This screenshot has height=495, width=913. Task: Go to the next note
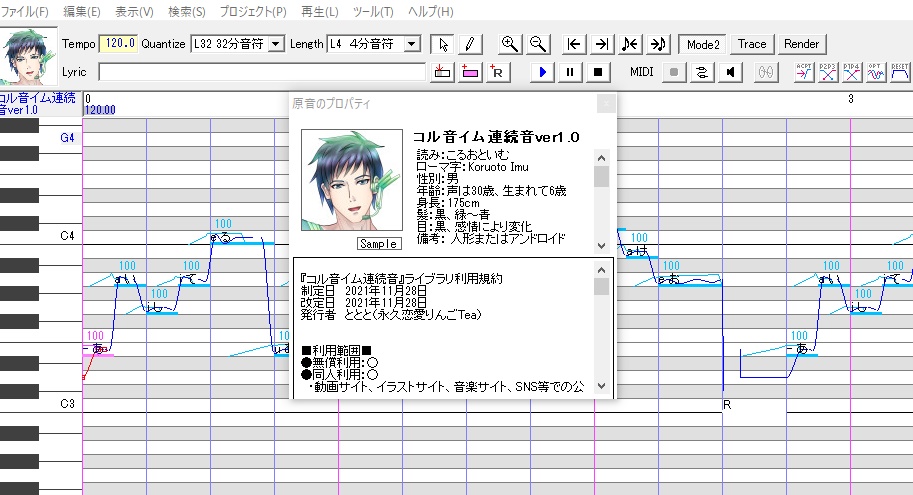click(x=657, y=44)
